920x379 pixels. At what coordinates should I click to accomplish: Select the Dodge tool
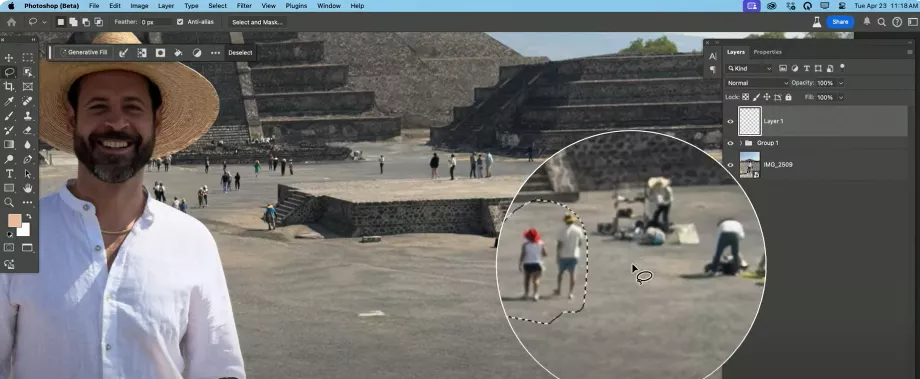click(x=9, y=159)
